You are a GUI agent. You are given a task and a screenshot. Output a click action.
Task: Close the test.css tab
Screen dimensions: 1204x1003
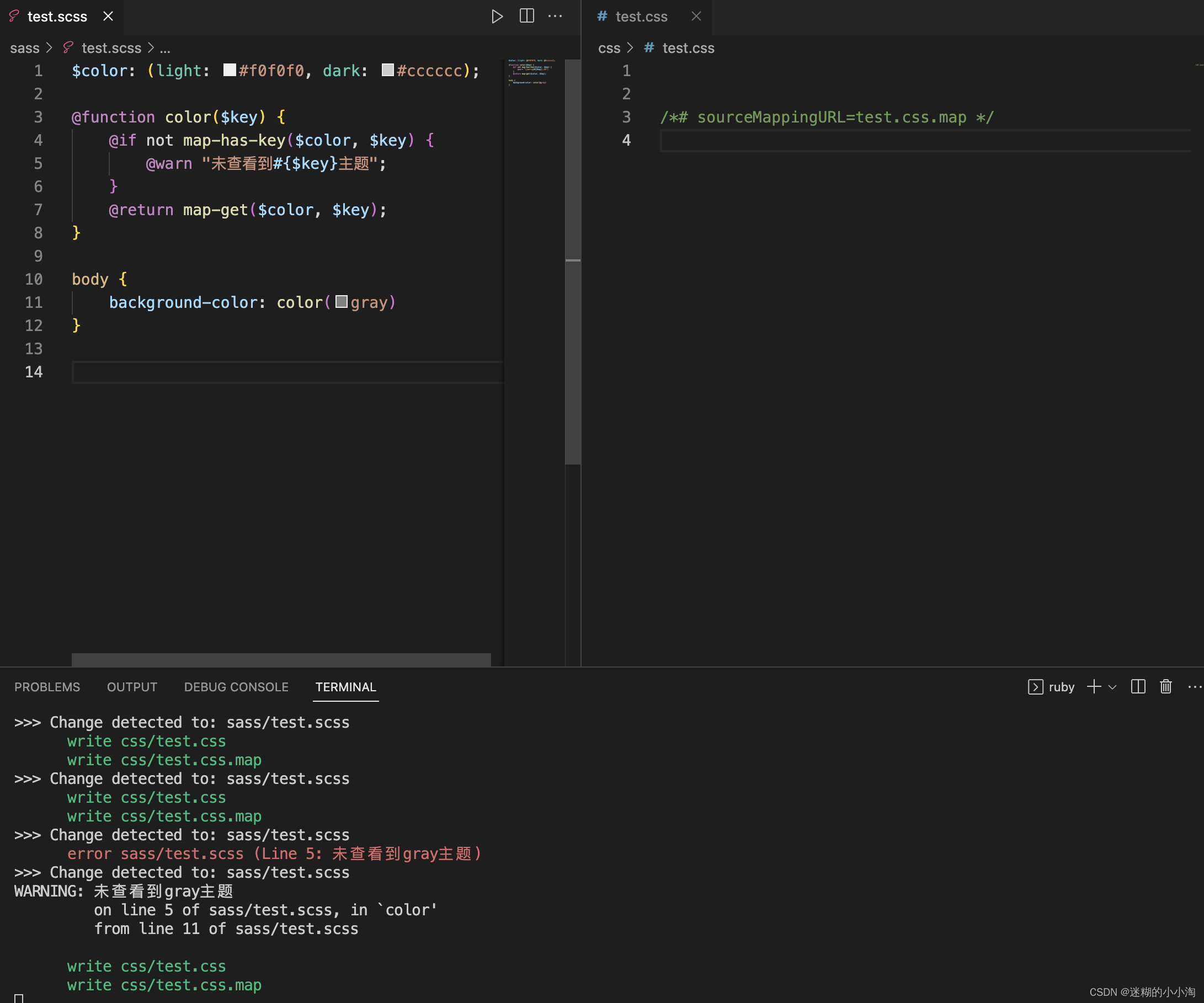coord(696,17)
